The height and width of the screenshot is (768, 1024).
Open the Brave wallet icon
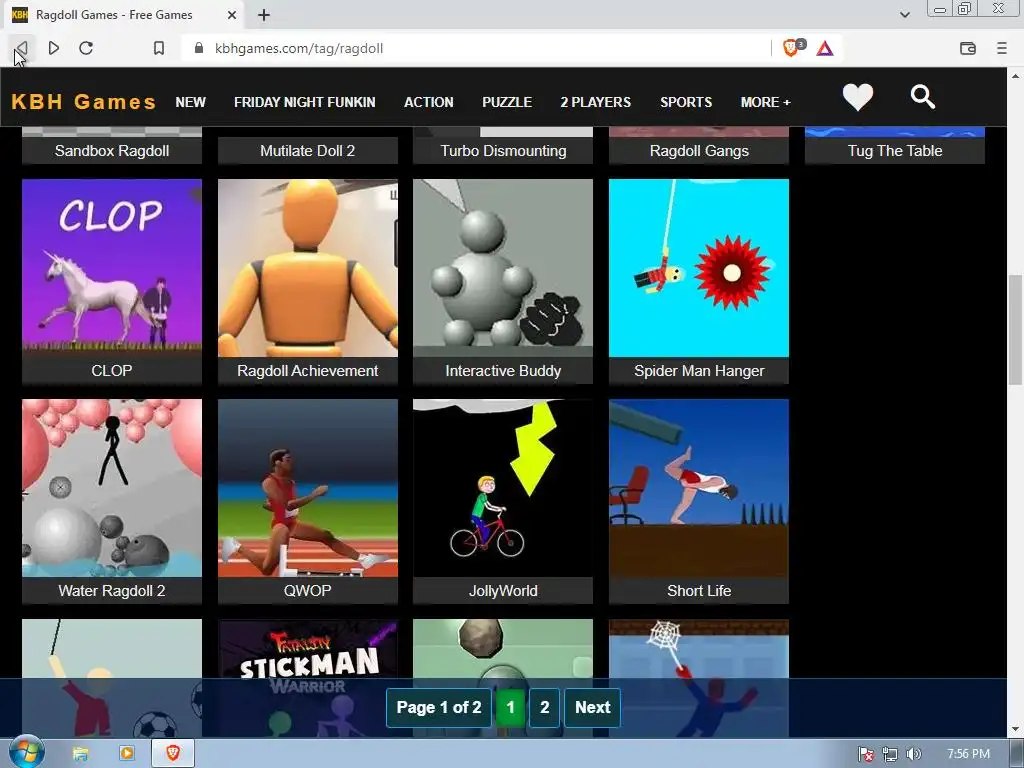968,48
